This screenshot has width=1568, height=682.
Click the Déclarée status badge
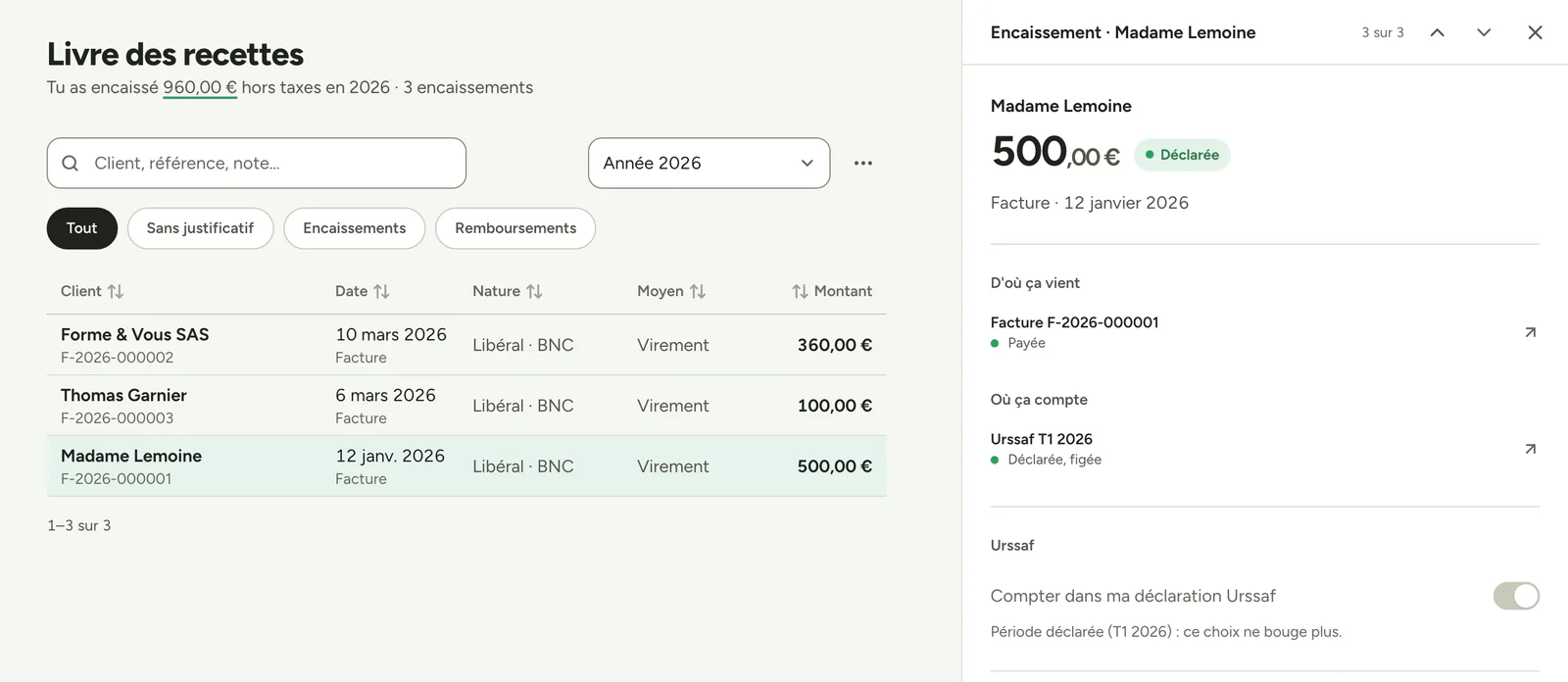[x=1182, y=155]
